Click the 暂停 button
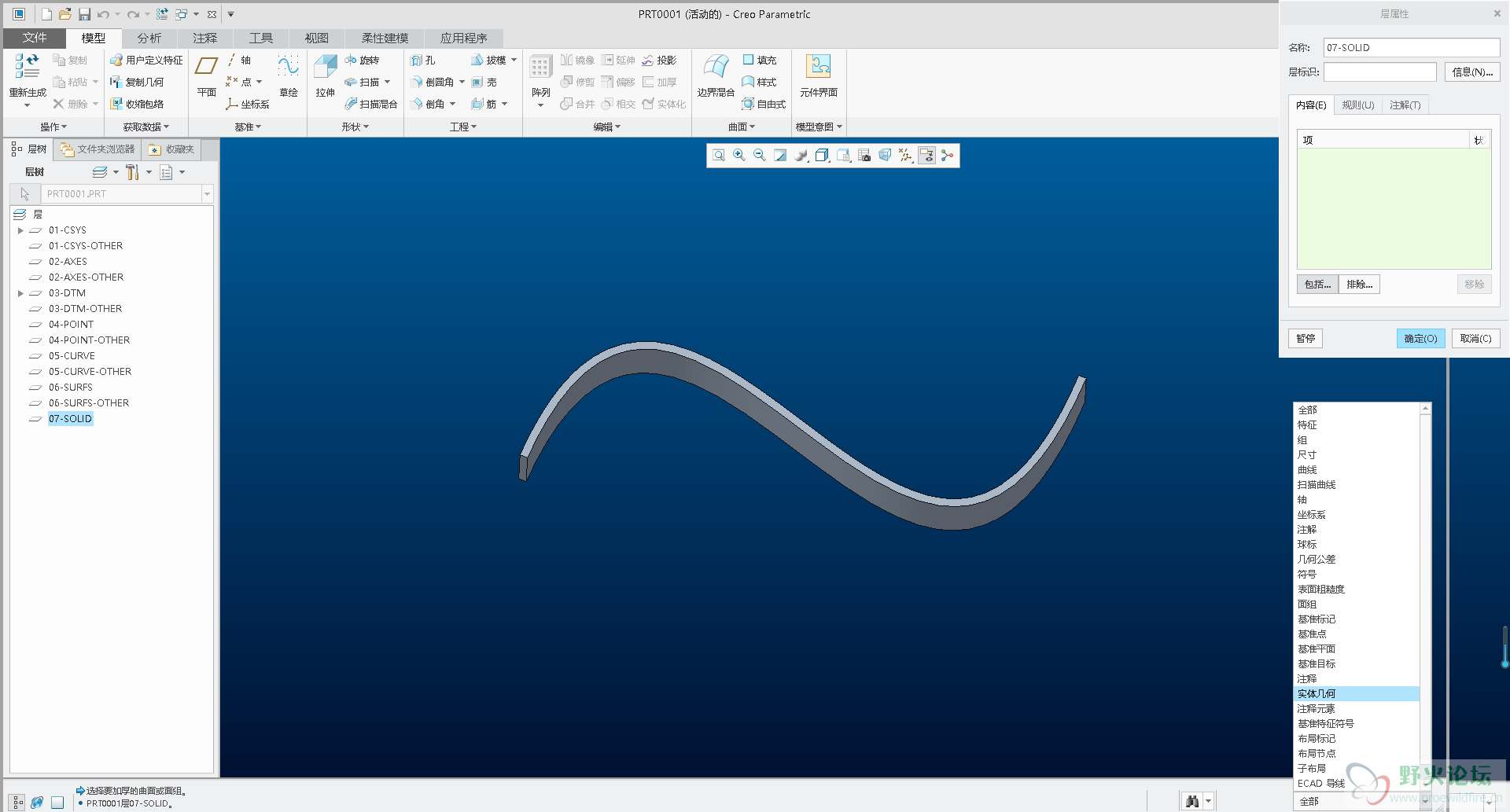Viewport: 1510px width, 812px height. (x=1306, y=338)
